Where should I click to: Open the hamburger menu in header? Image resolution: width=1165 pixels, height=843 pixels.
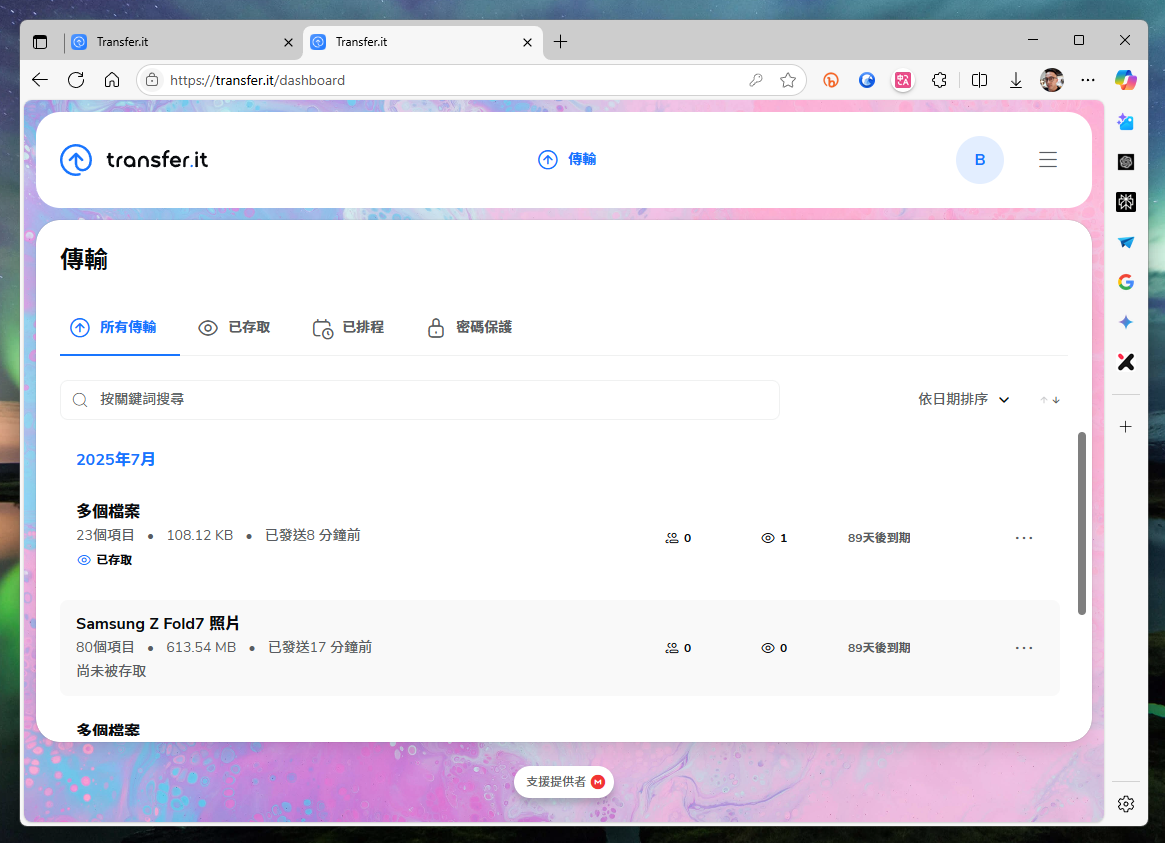point(1047,160)
